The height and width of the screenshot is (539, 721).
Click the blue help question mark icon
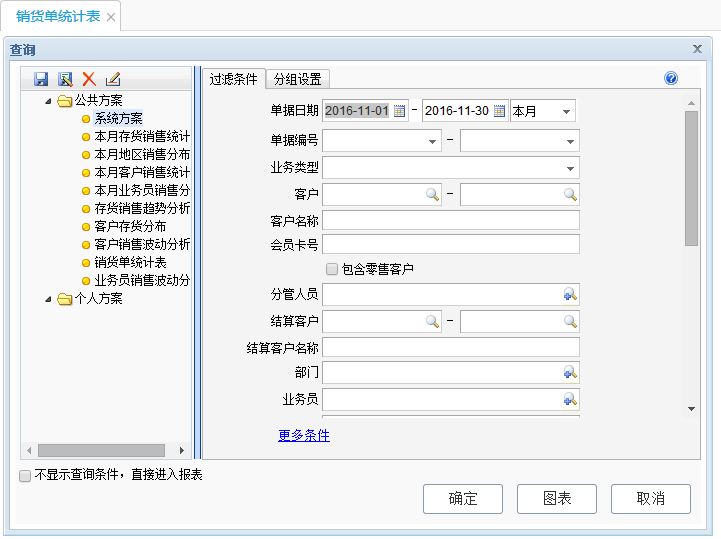[x=671, y=79]
